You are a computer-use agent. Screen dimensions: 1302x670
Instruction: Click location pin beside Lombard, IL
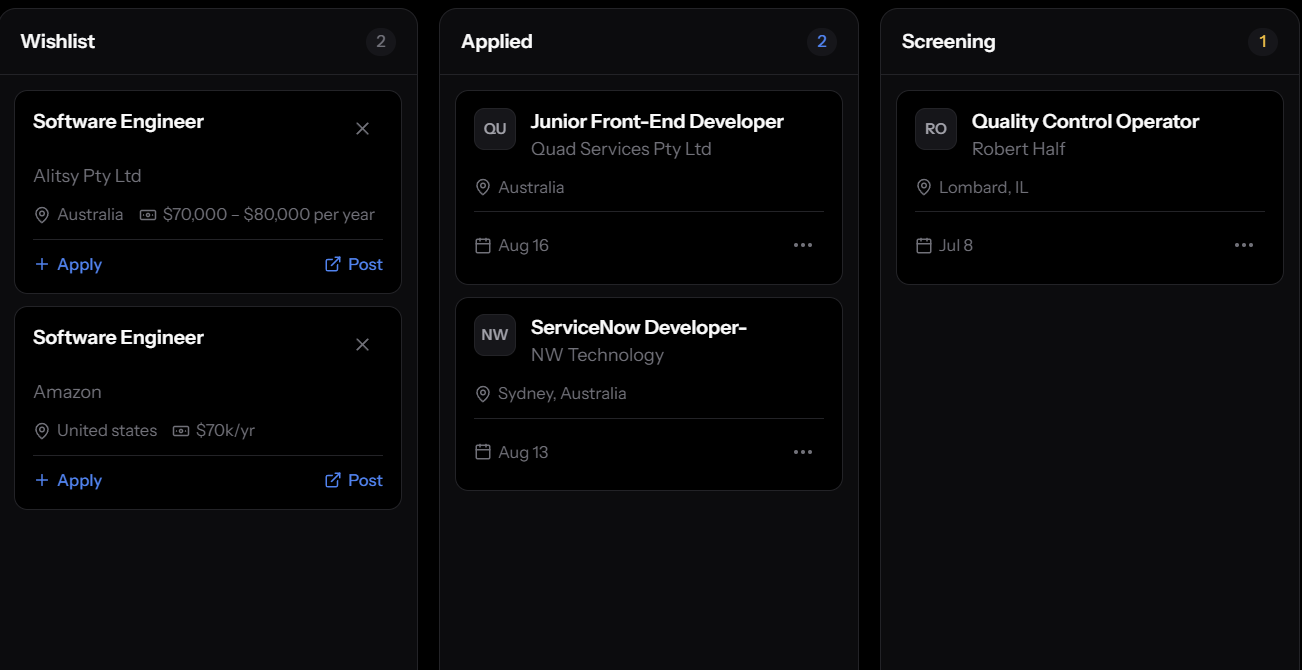[x=924, y=188]
